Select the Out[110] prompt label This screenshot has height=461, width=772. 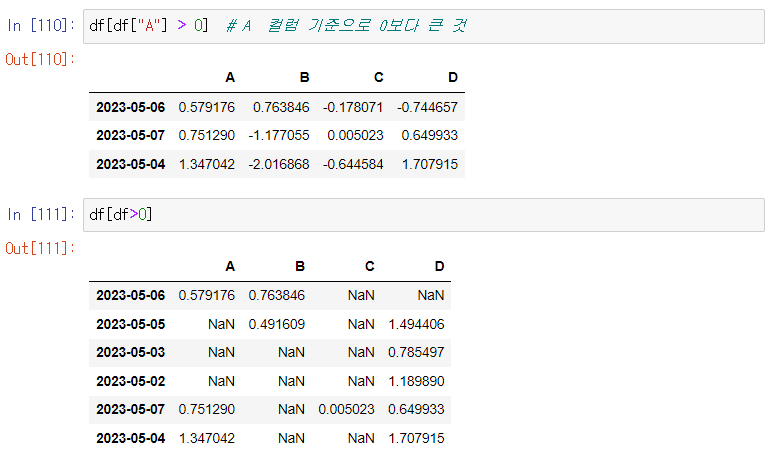40,60
